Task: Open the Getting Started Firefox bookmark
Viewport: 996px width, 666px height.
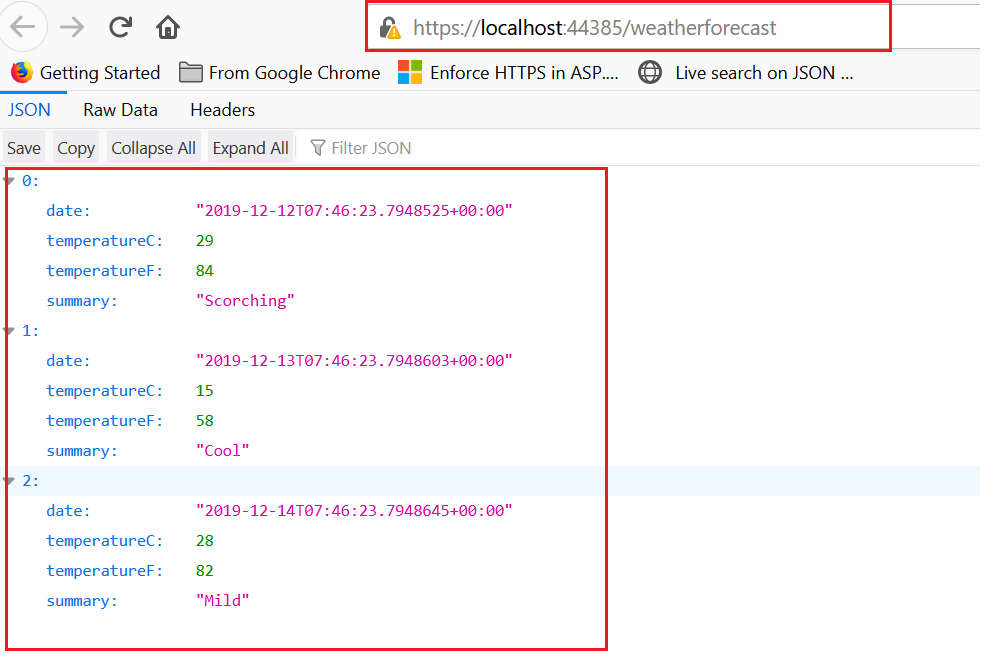Action: [x=86, y=73]
